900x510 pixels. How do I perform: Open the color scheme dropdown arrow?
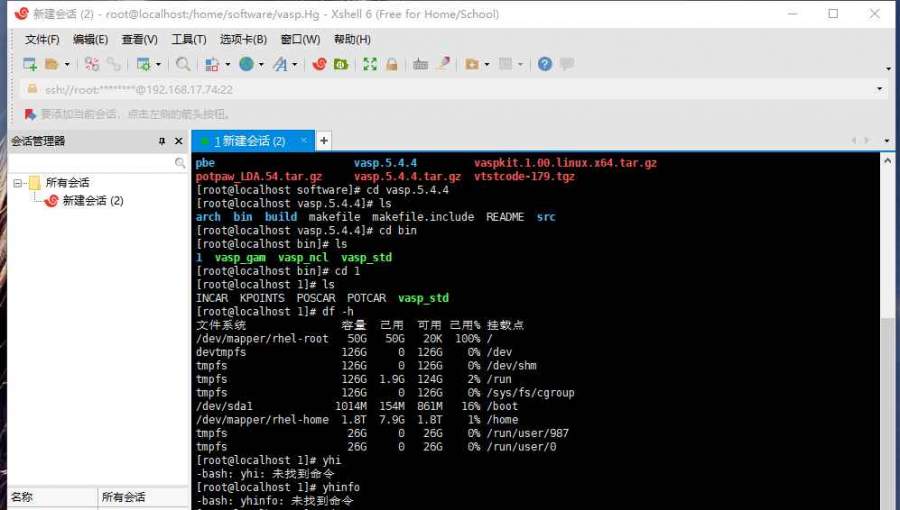228,64
